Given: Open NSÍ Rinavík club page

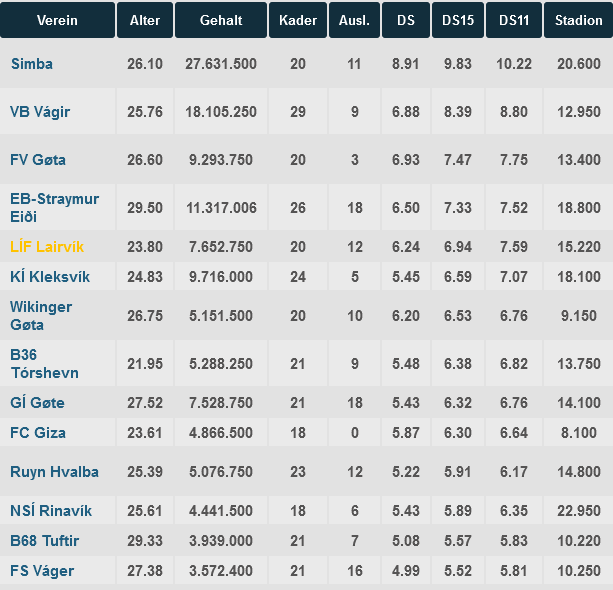Looking at the screenshot, I should pos(51,511).
